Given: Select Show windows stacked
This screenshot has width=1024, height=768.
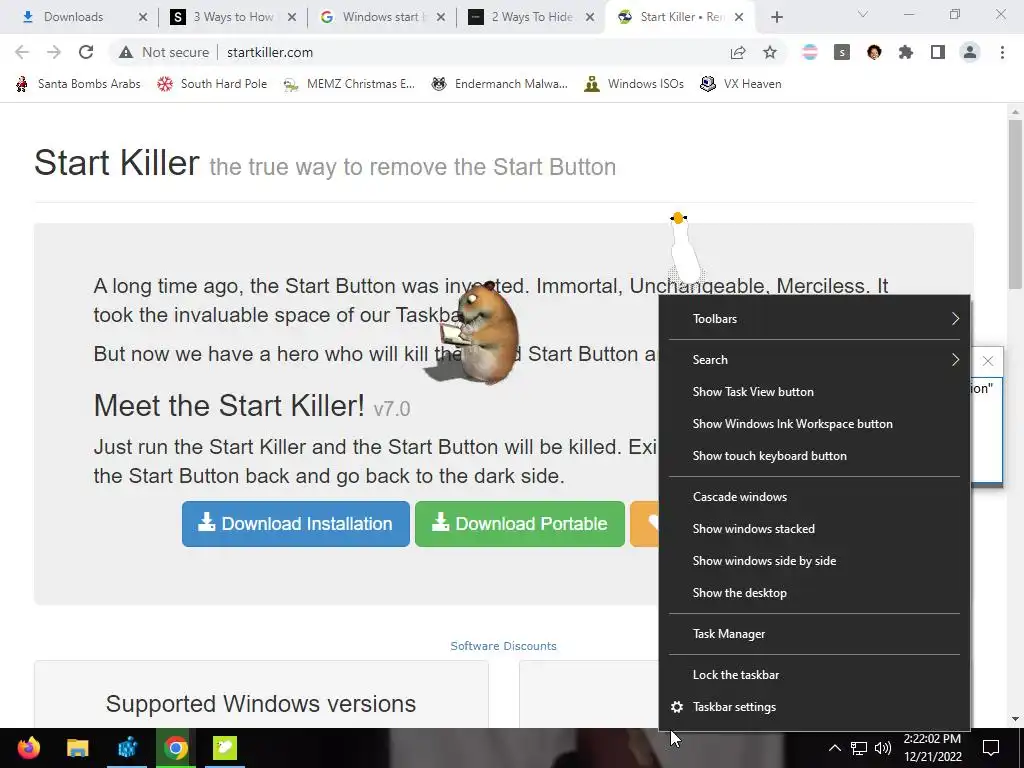Looking at the screenshot, I should pos(814,529).
